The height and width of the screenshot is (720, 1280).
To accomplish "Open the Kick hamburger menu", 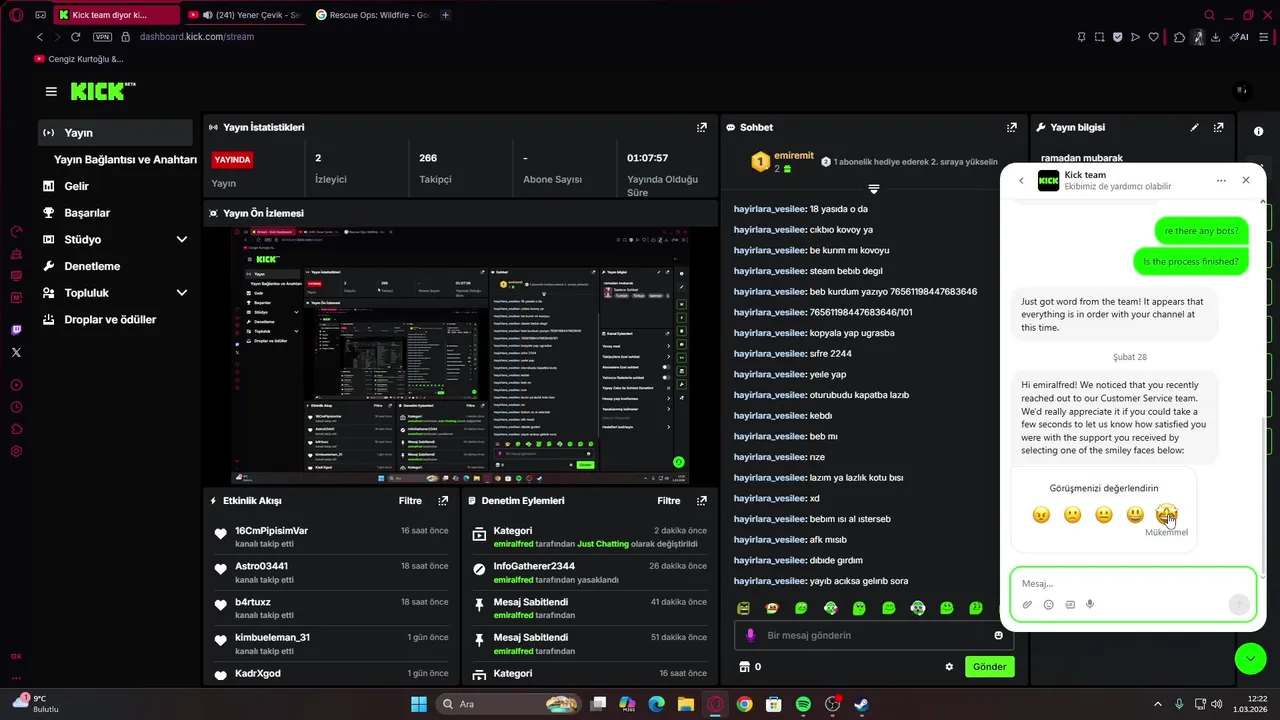I will click(51, 91).
